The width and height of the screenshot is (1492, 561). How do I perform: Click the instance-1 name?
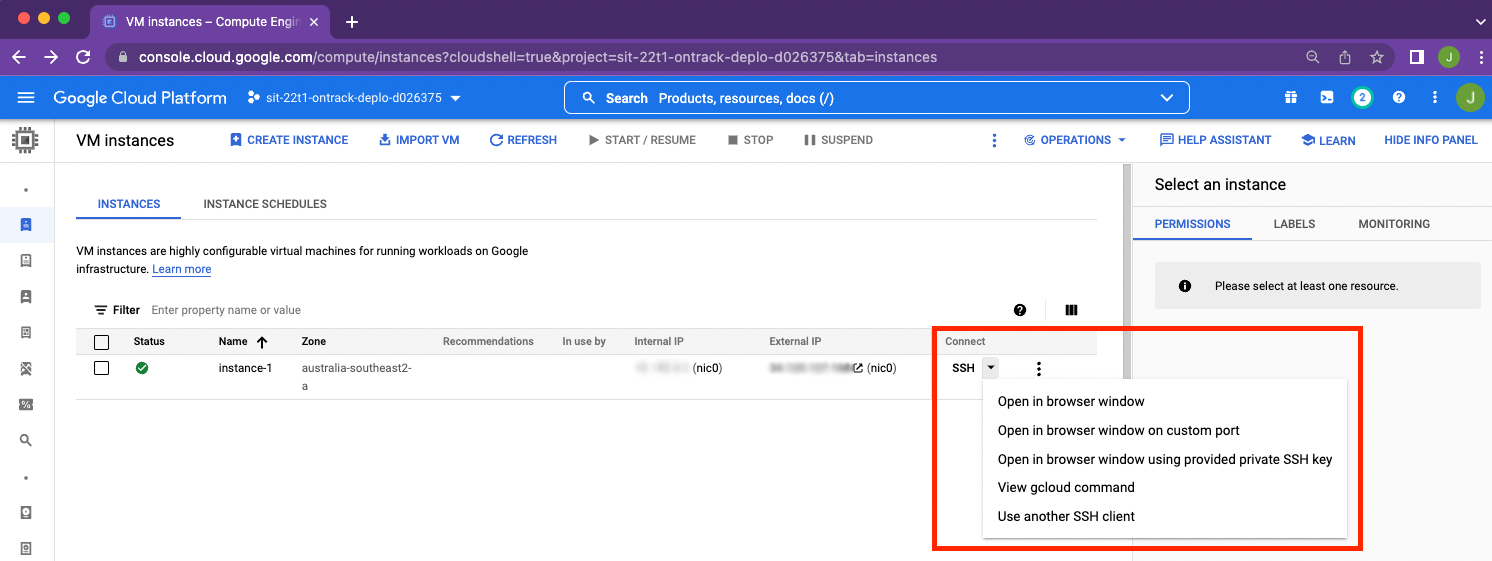(x=245, y=368)
